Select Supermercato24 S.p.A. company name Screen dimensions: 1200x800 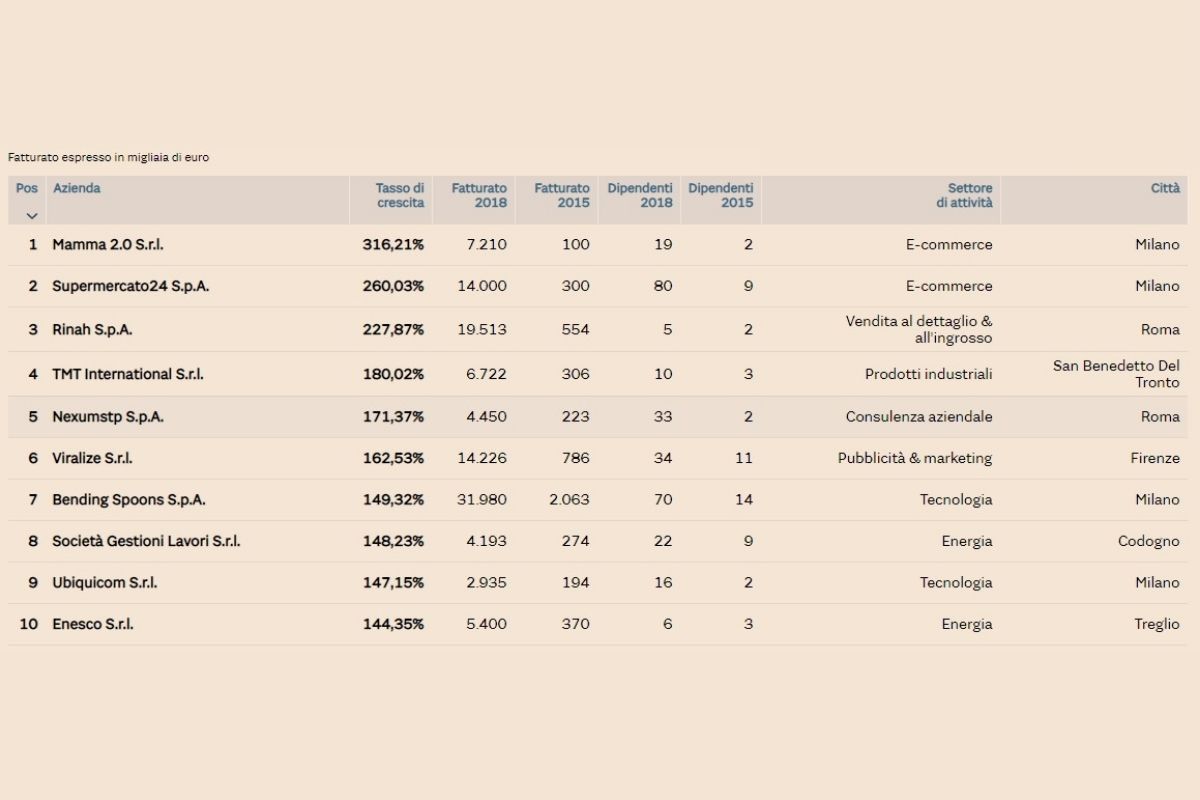point(131,286)
